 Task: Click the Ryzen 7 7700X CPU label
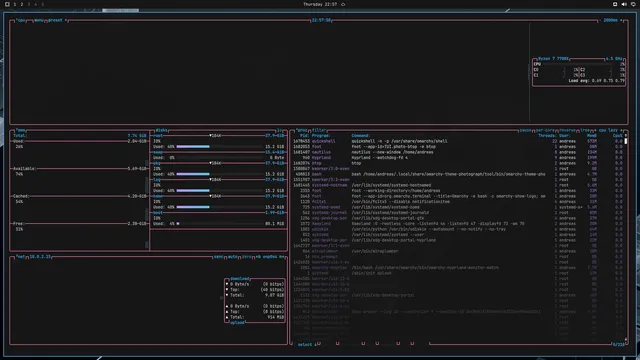(x=553, y=59)
